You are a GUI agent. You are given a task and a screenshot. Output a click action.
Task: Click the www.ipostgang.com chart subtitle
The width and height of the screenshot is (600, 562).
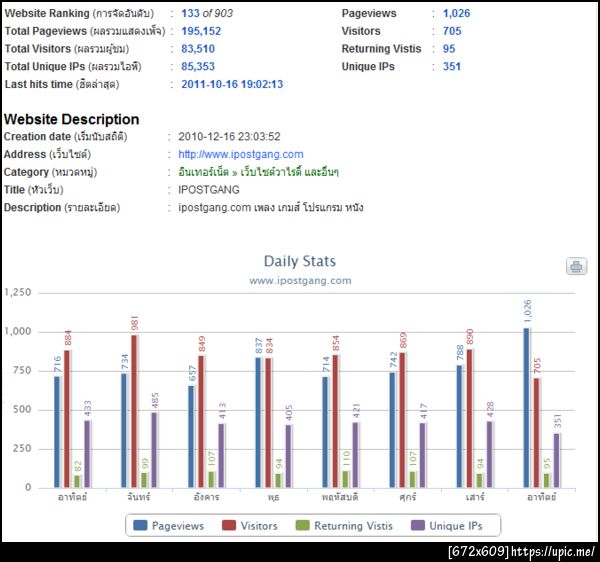(300, 280)
